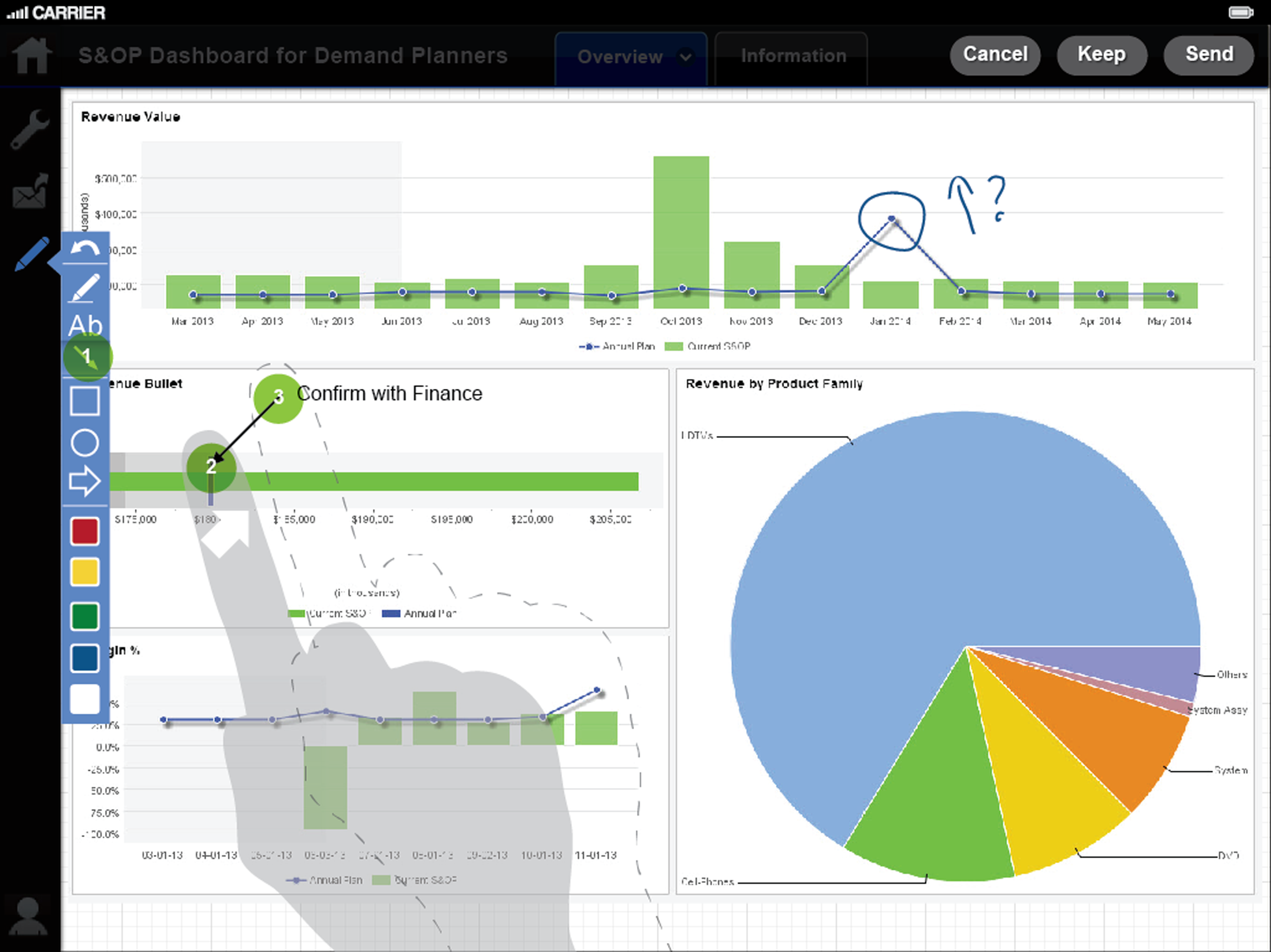
Task: Select the Ab text annotation tool
Action: [x=85, y=325]
